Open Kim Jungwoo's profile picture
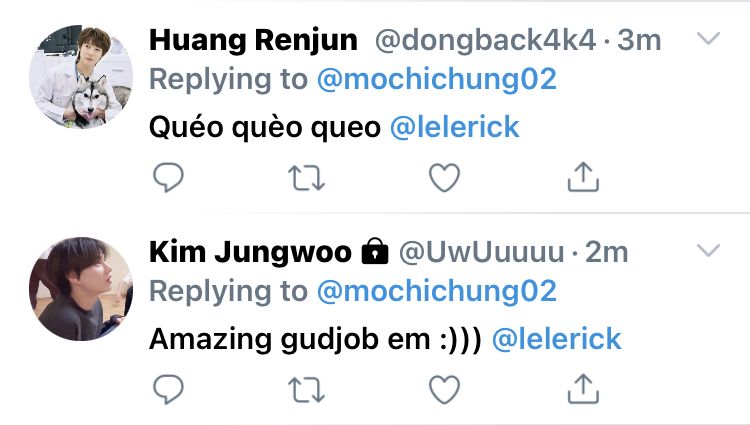The height and width of the screenshot is (425, 750). point(81,289)
